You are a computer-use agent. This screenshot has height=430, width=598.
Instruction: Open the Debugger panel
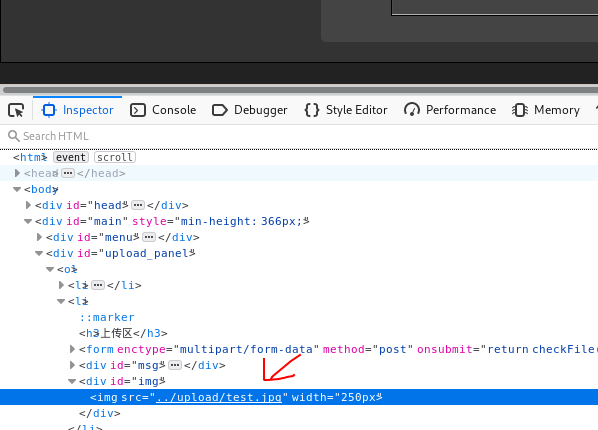point(249,110)
